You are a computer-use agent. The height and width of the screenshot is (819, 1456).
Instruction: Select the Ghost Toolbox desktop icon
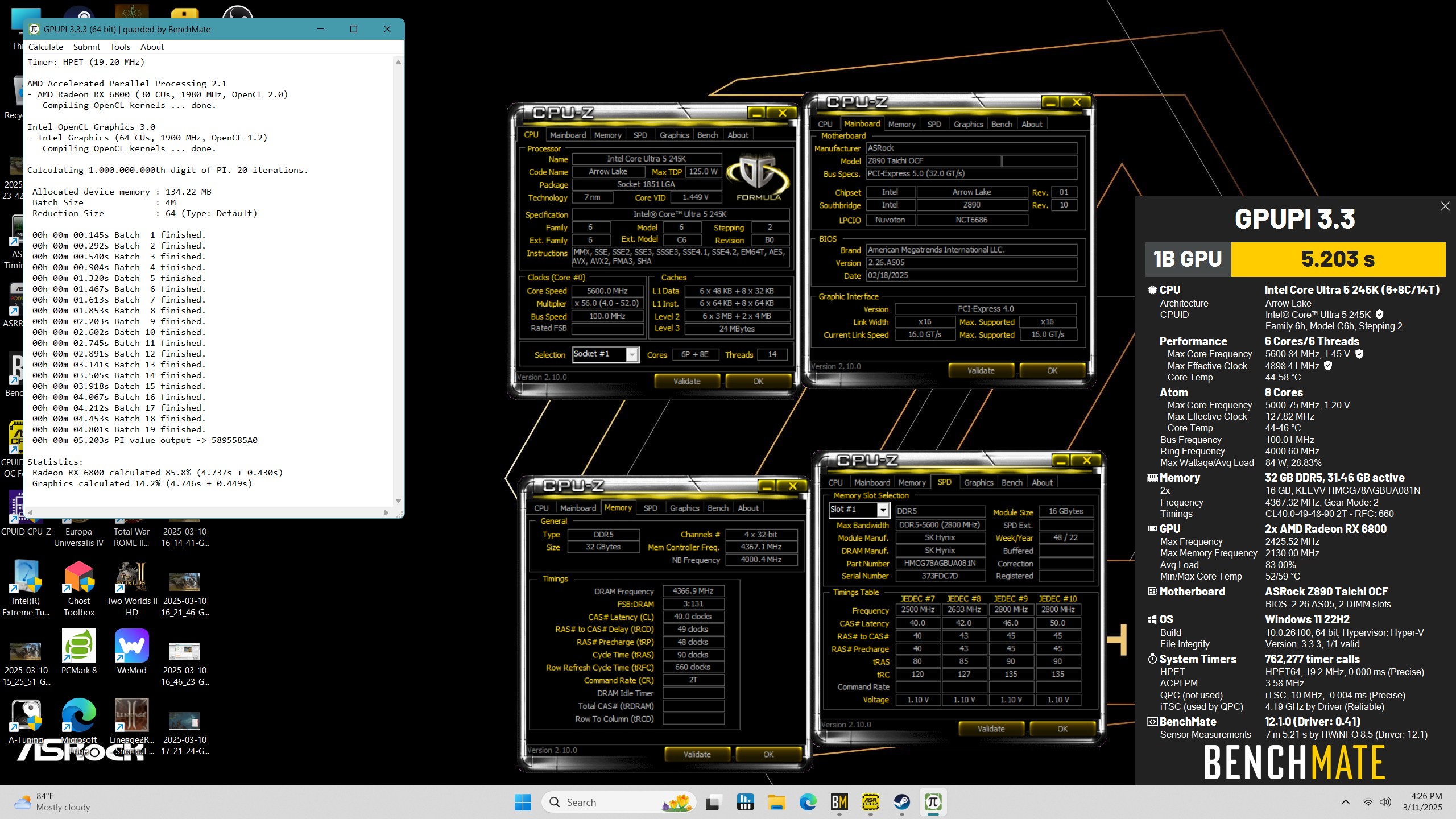click(79, 589)
